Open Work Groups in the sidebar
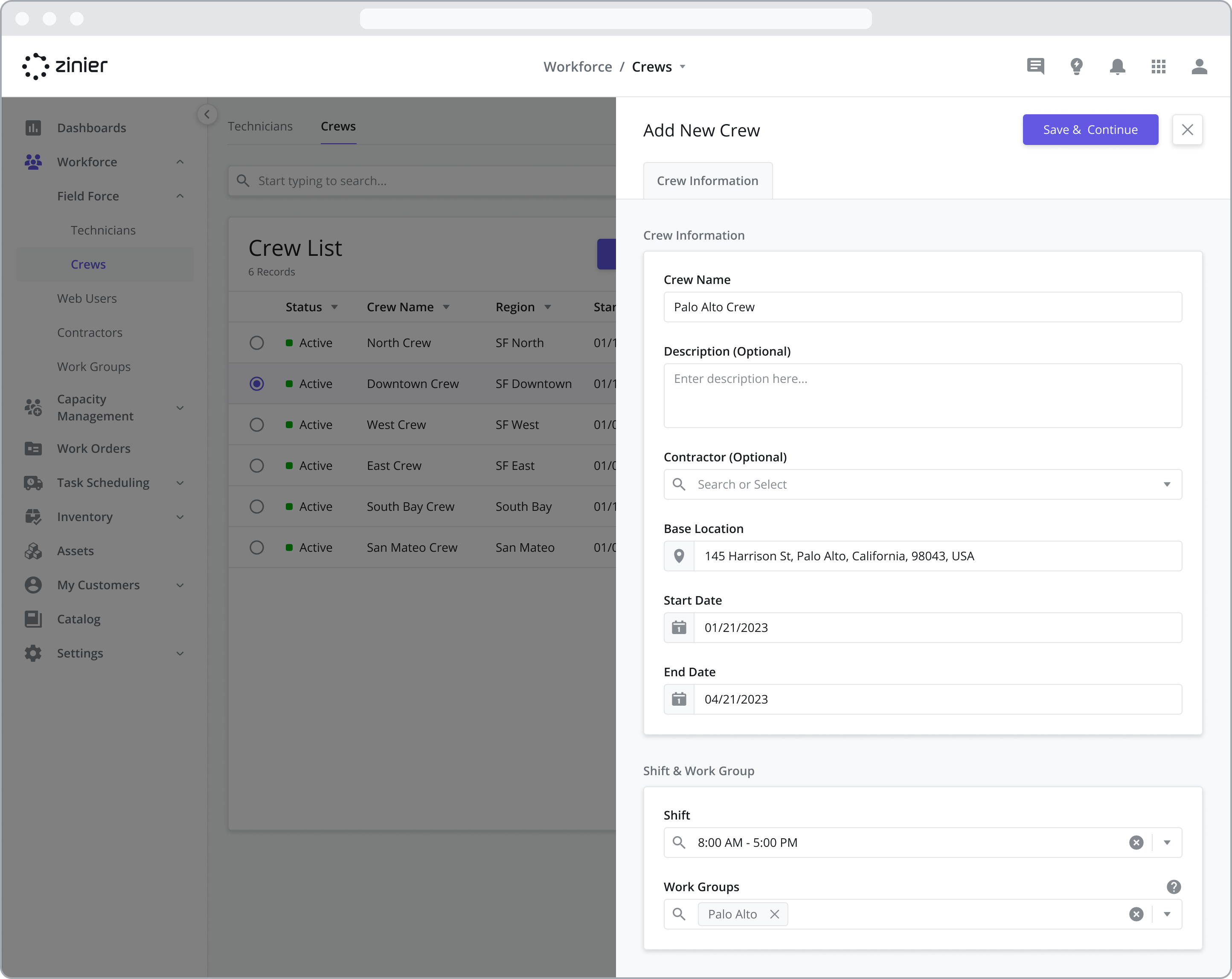Screen dimensions: 1232x979 point(94,367)
